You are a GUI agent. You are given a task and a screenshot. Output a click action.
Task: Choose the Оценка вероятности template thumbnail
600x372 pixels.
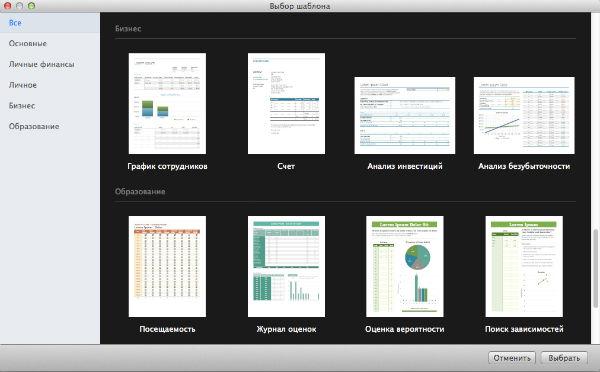(x=405, y=266)
